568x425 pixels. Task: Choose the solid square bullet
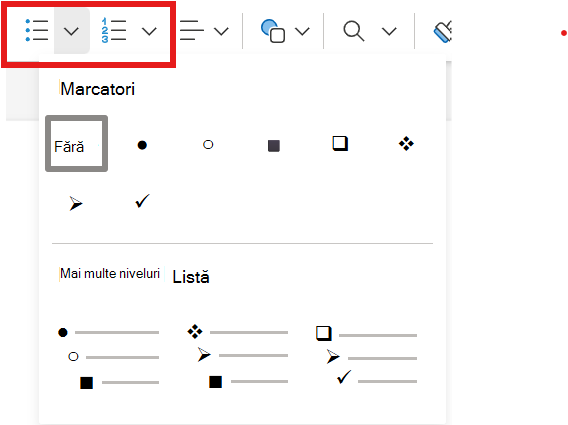[274, 146]
